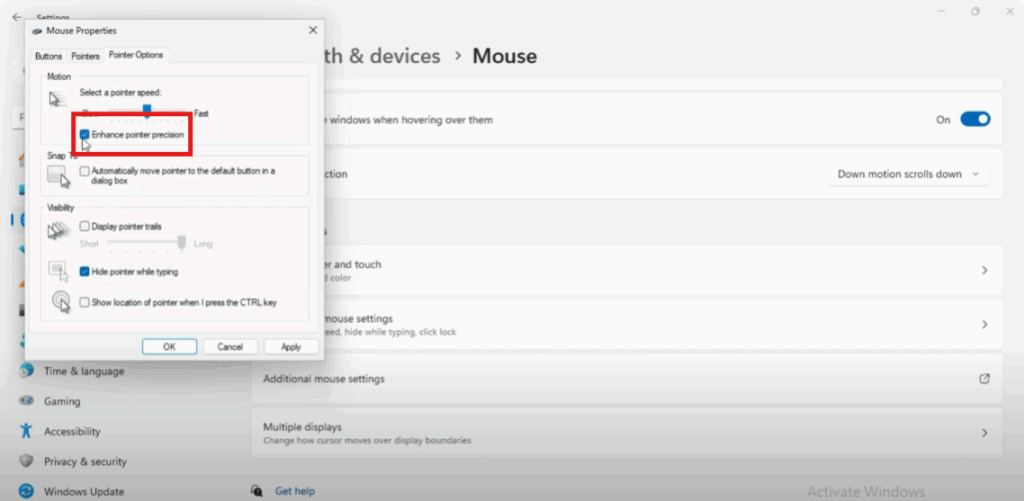The height and width of the screenshot is (501, 1024).
Task: Click the Accessibility person icon
Action: point(26,430)
